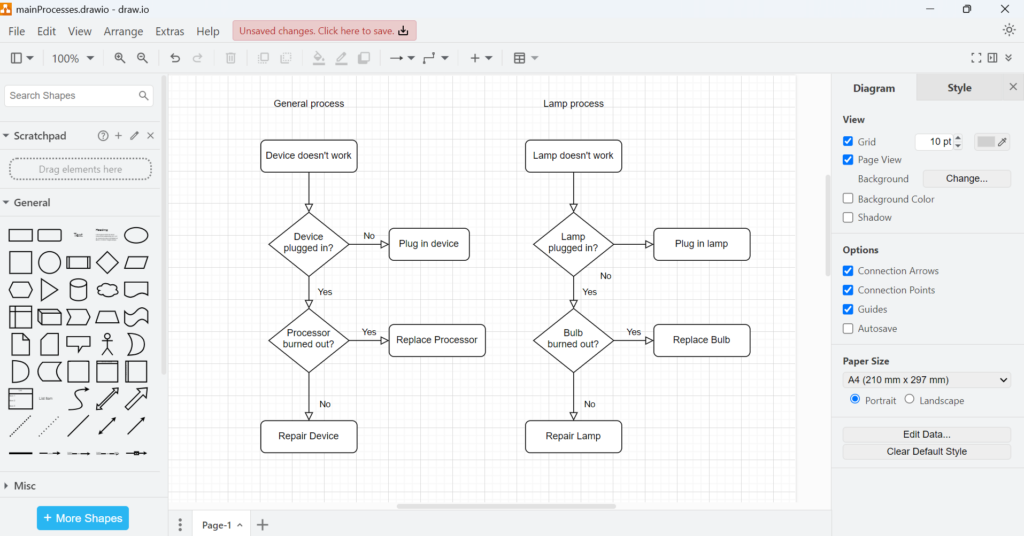Click the More Shapes button
The image size is (1024, 536).
coord(83,518)
